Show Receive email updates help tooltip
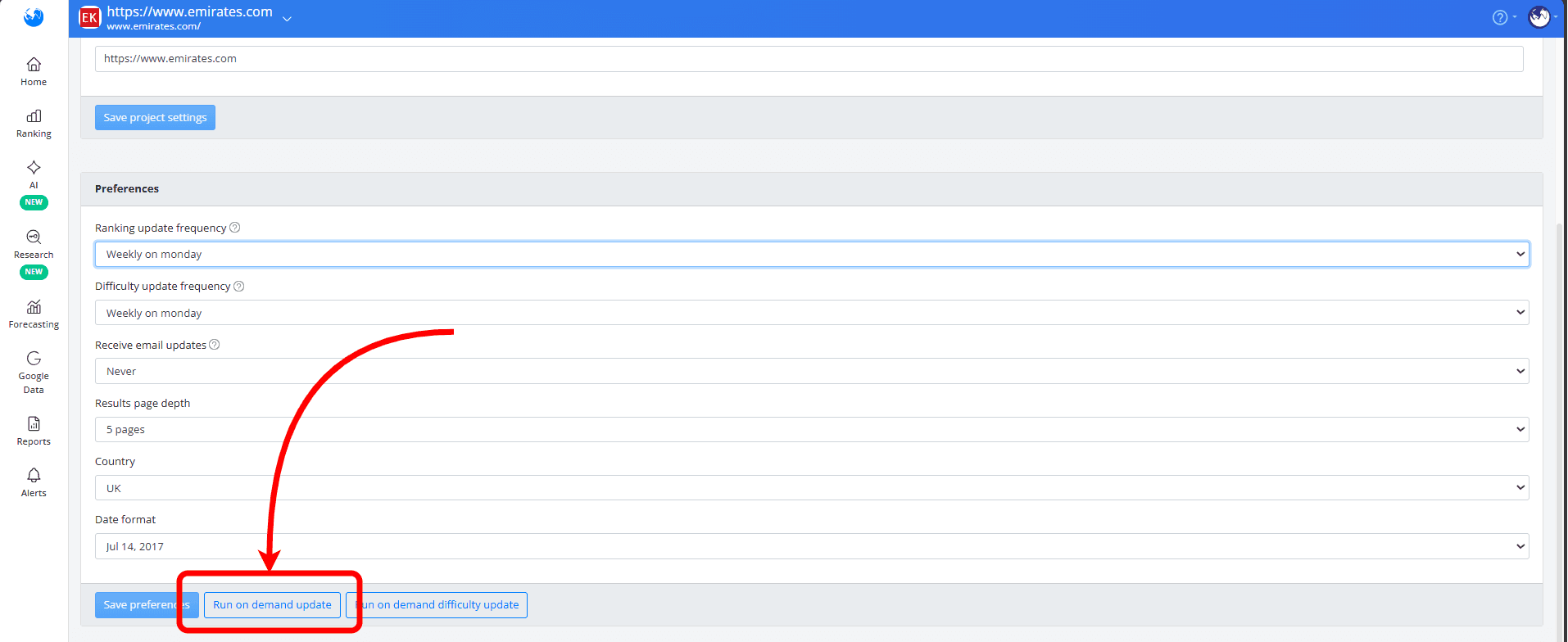This screenshot has height=642, width=1568. click(x=215, y=345)
